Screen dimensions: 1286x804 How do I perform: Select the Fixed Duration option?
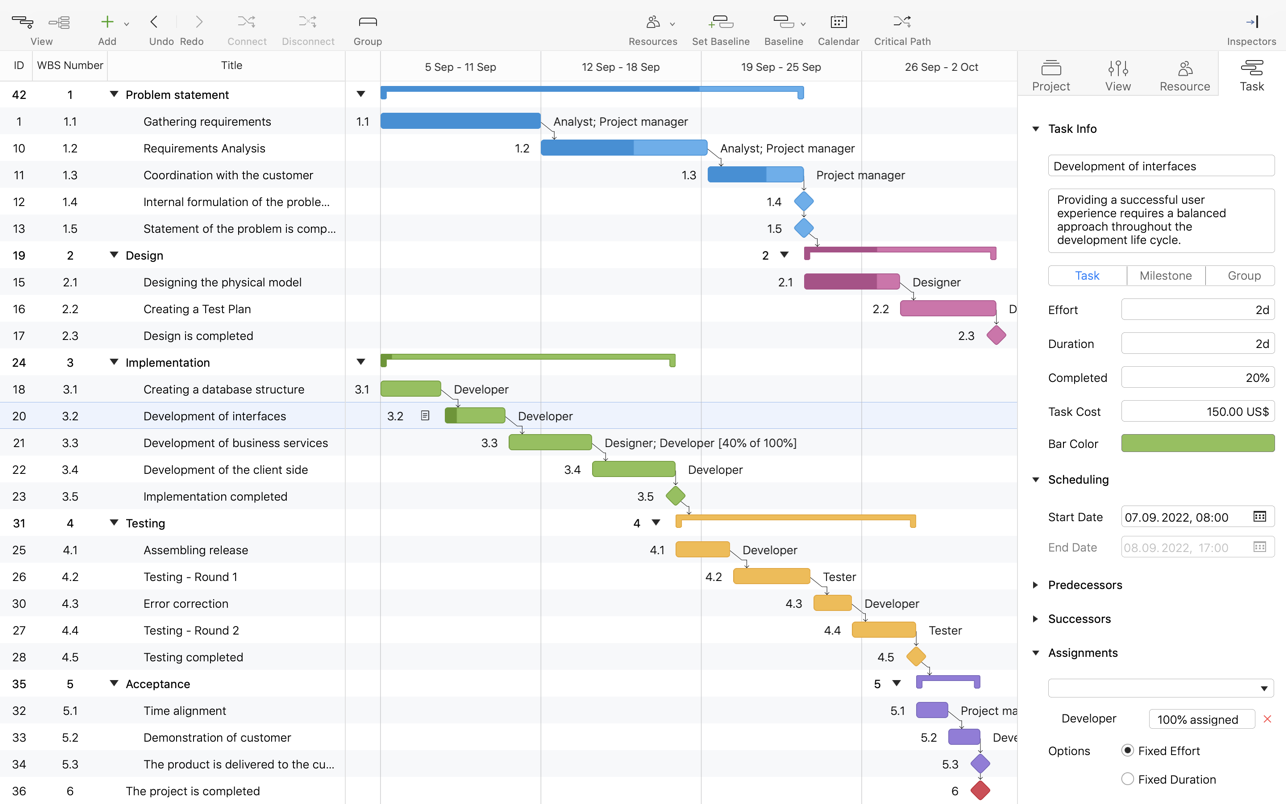pyautogui.click(x=1127, y=779)
